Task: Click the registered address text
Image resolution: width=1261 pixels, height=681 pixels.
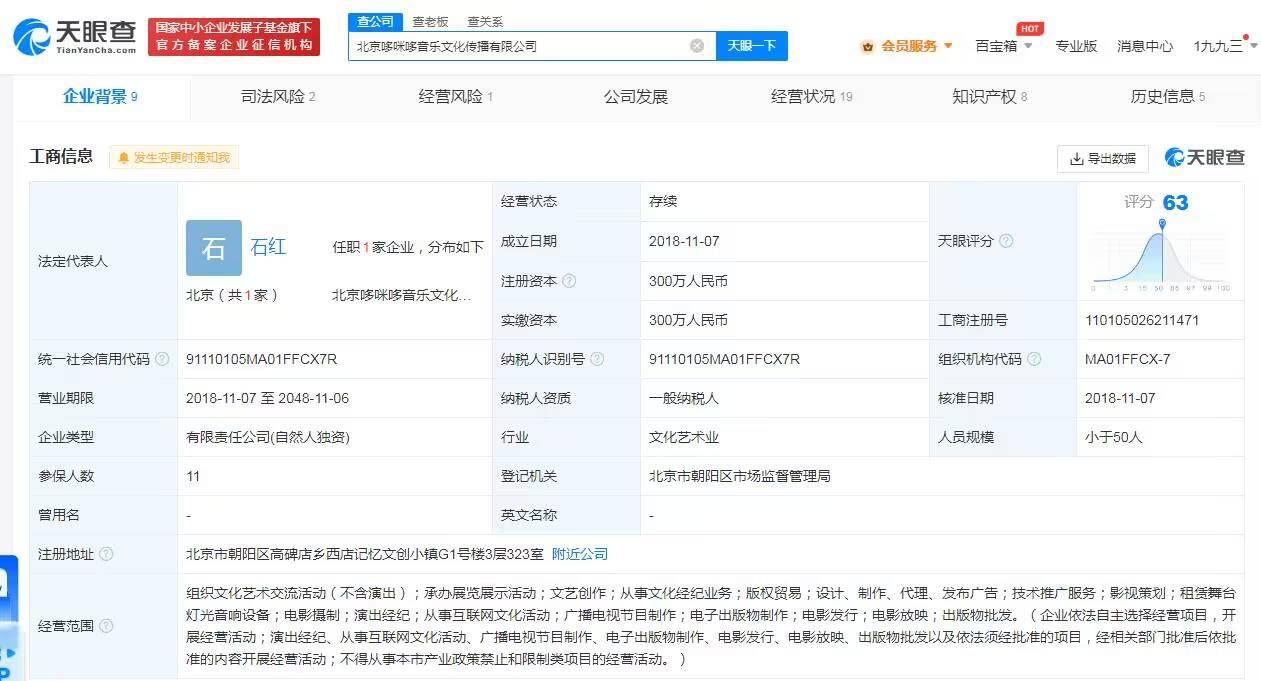Action: 365,554
